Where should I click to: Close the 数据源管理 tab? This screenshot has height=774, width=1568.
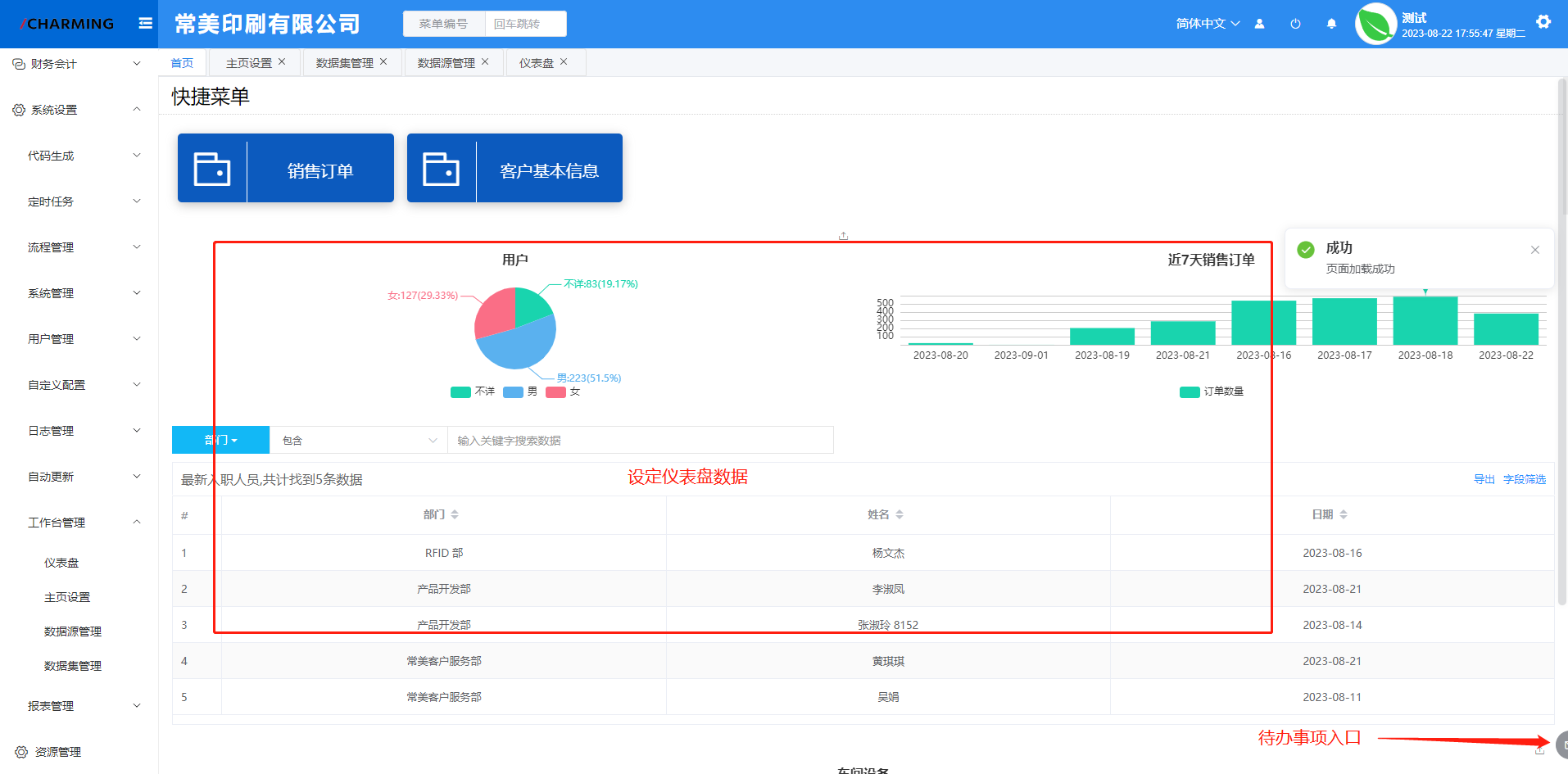[x=485, y=61]
